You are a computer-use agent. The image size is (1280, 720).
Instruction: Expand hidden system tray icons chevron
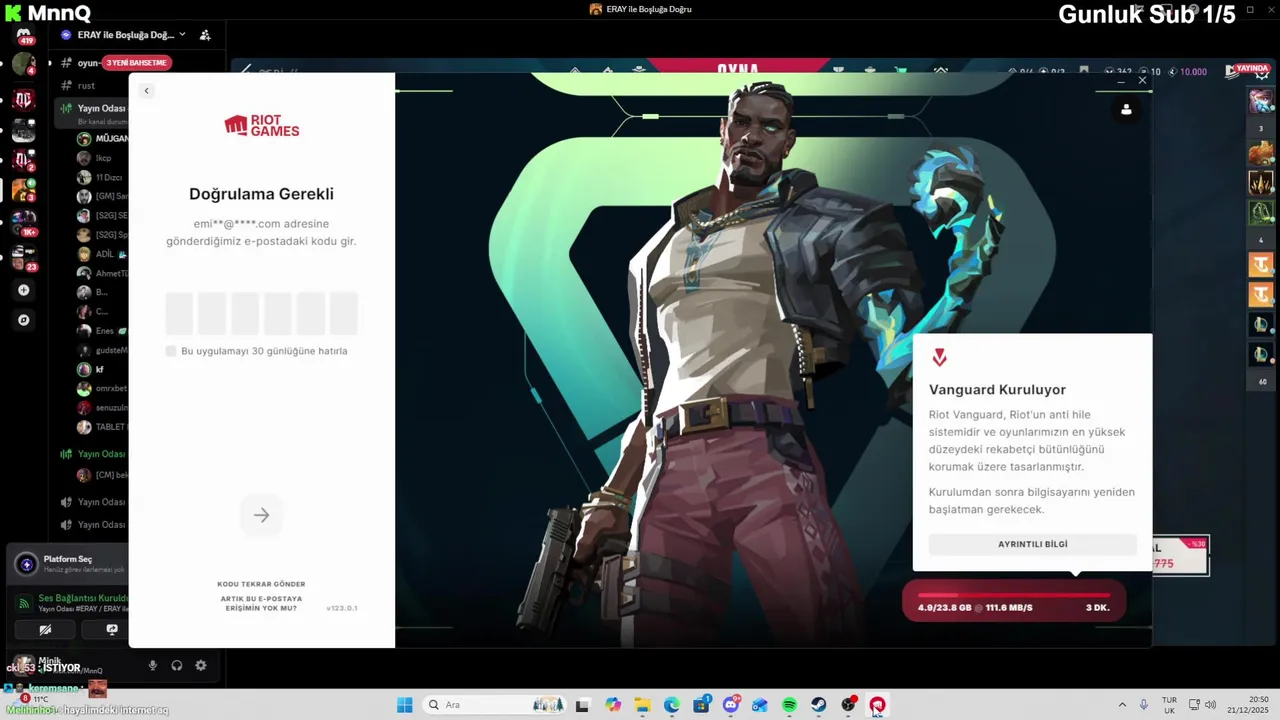[x=1122, y=705]
